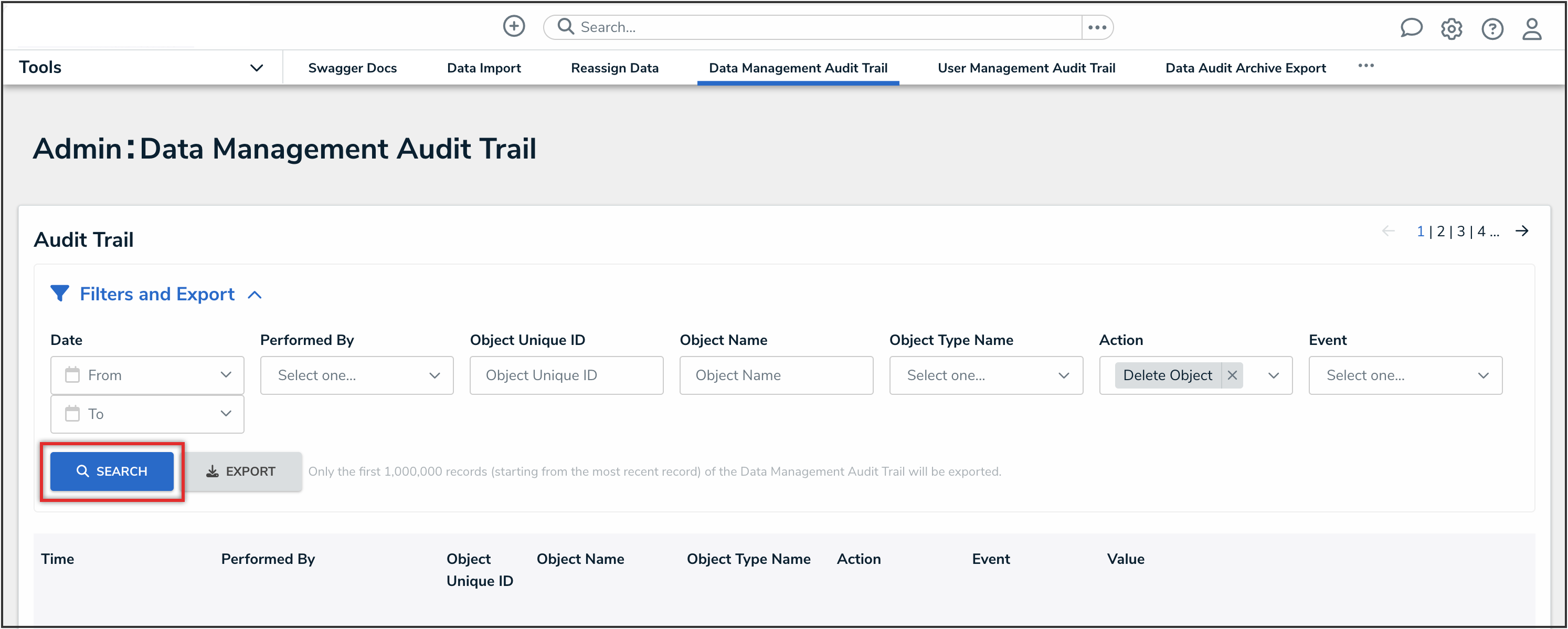Click the EXPORT button
The height and width of the screenshot is (629, 1568).
[x=241, y=471]
